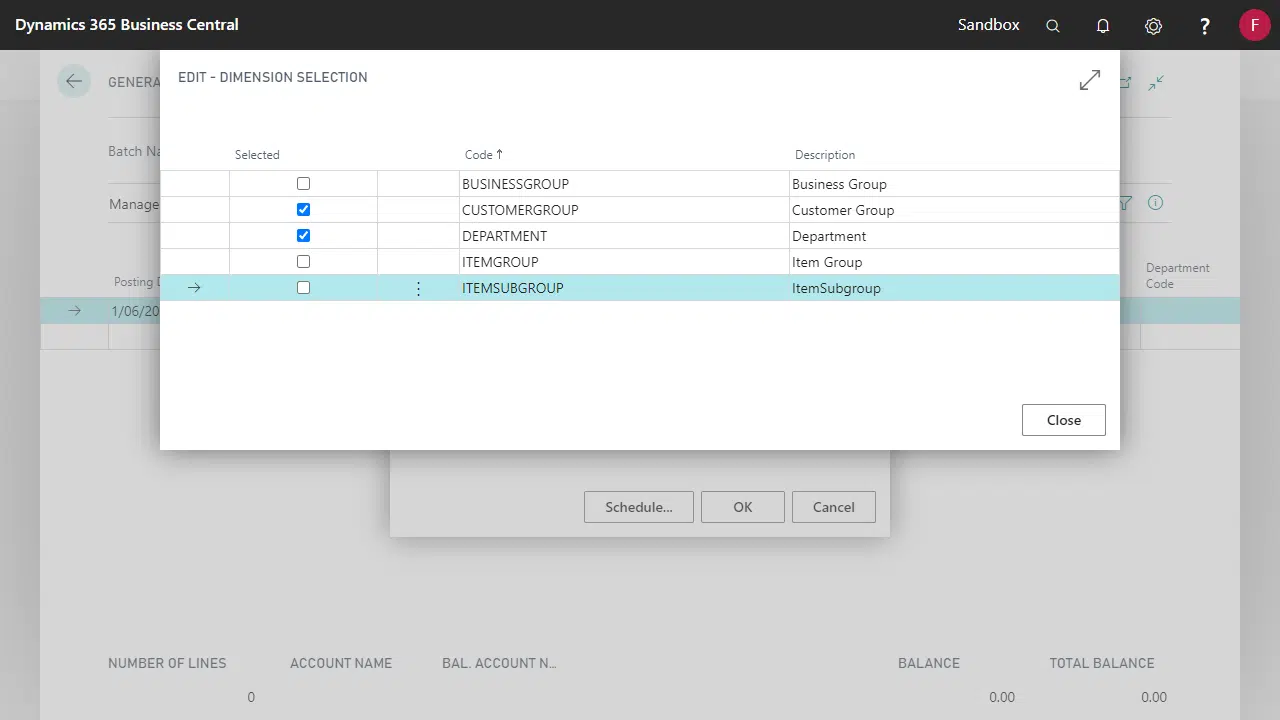This screenshot has width=1280, height=720.
Task: Enable the ITEMGROUP checkbox
Action: pyautogui.click(x=303, y=262)
